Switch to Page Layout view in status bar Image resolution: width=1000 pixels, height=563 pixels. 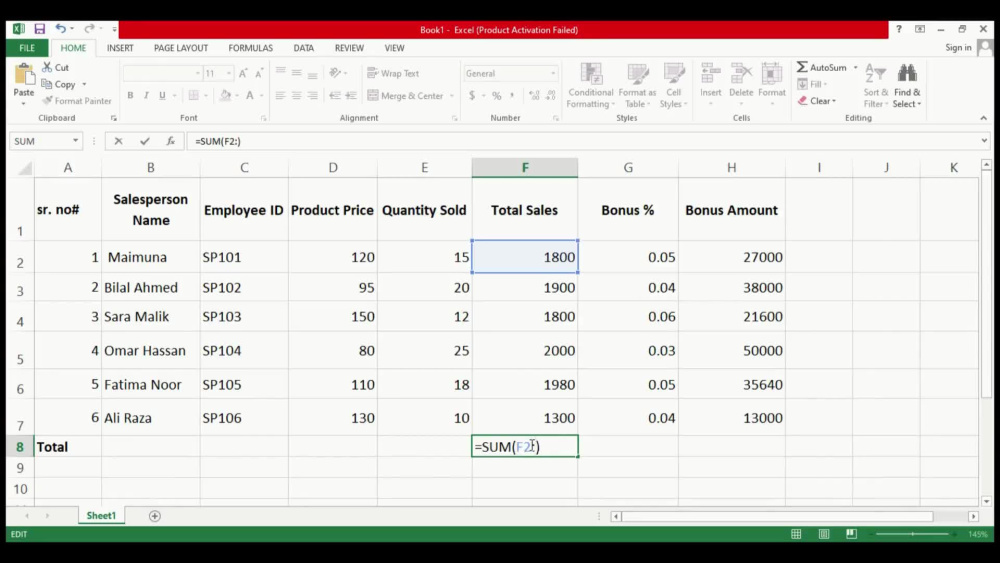click(824, 534)
